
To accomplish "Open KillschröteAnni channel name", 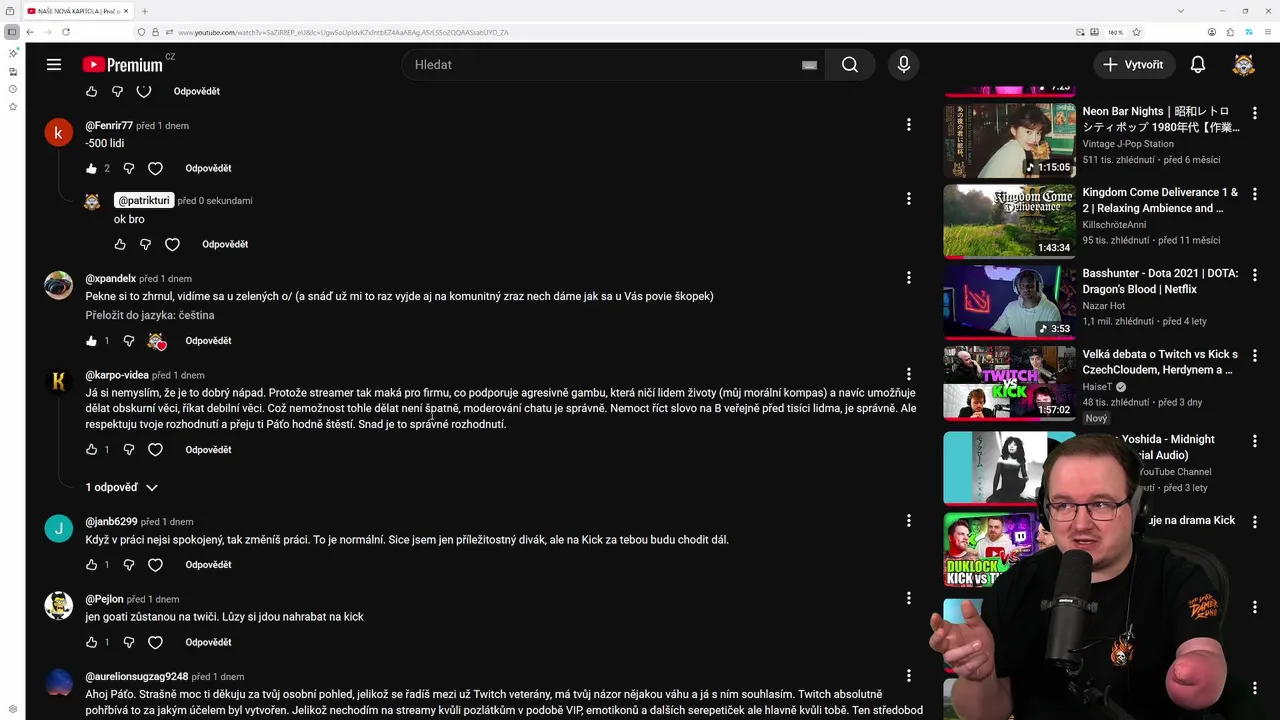I will pos(1114,225).
